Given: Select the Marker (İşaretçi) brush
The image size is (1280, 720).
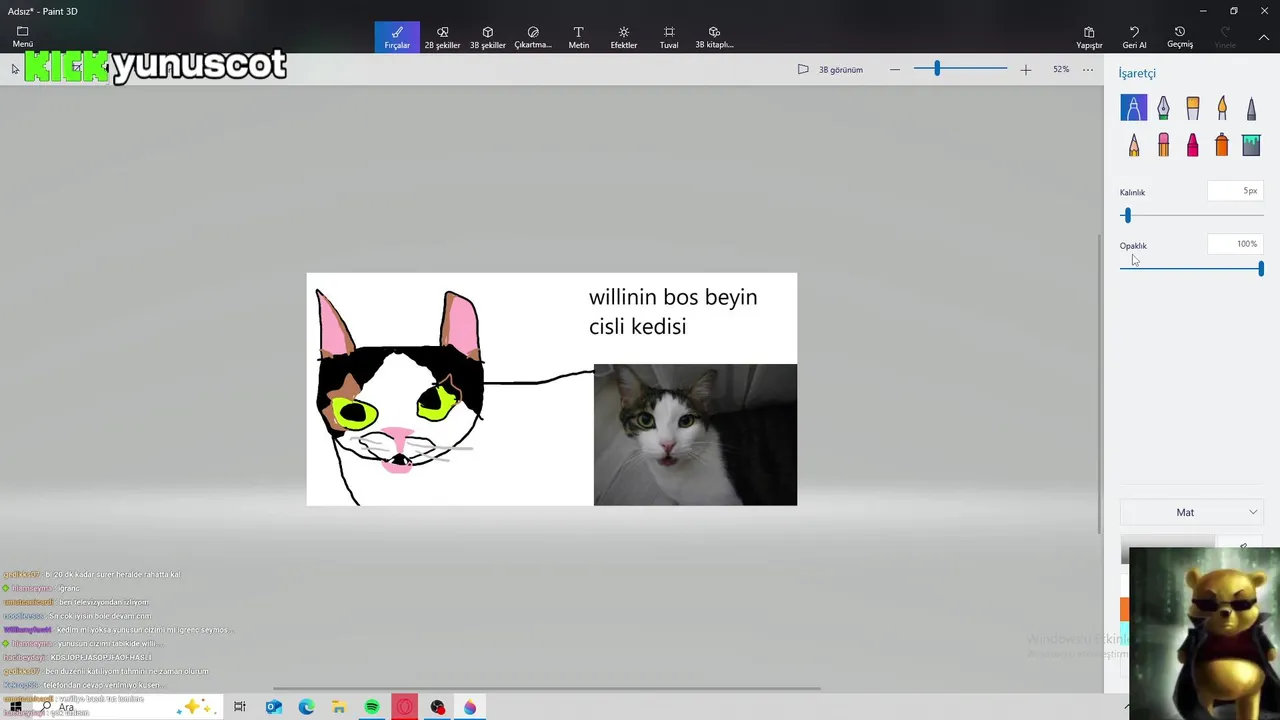Looking at the screenshot, I should point(1134,107).
